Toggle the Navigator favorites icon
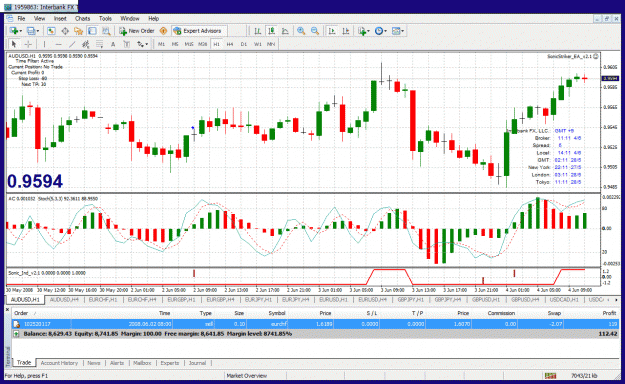Screen dimensions: 625x384 79,31
